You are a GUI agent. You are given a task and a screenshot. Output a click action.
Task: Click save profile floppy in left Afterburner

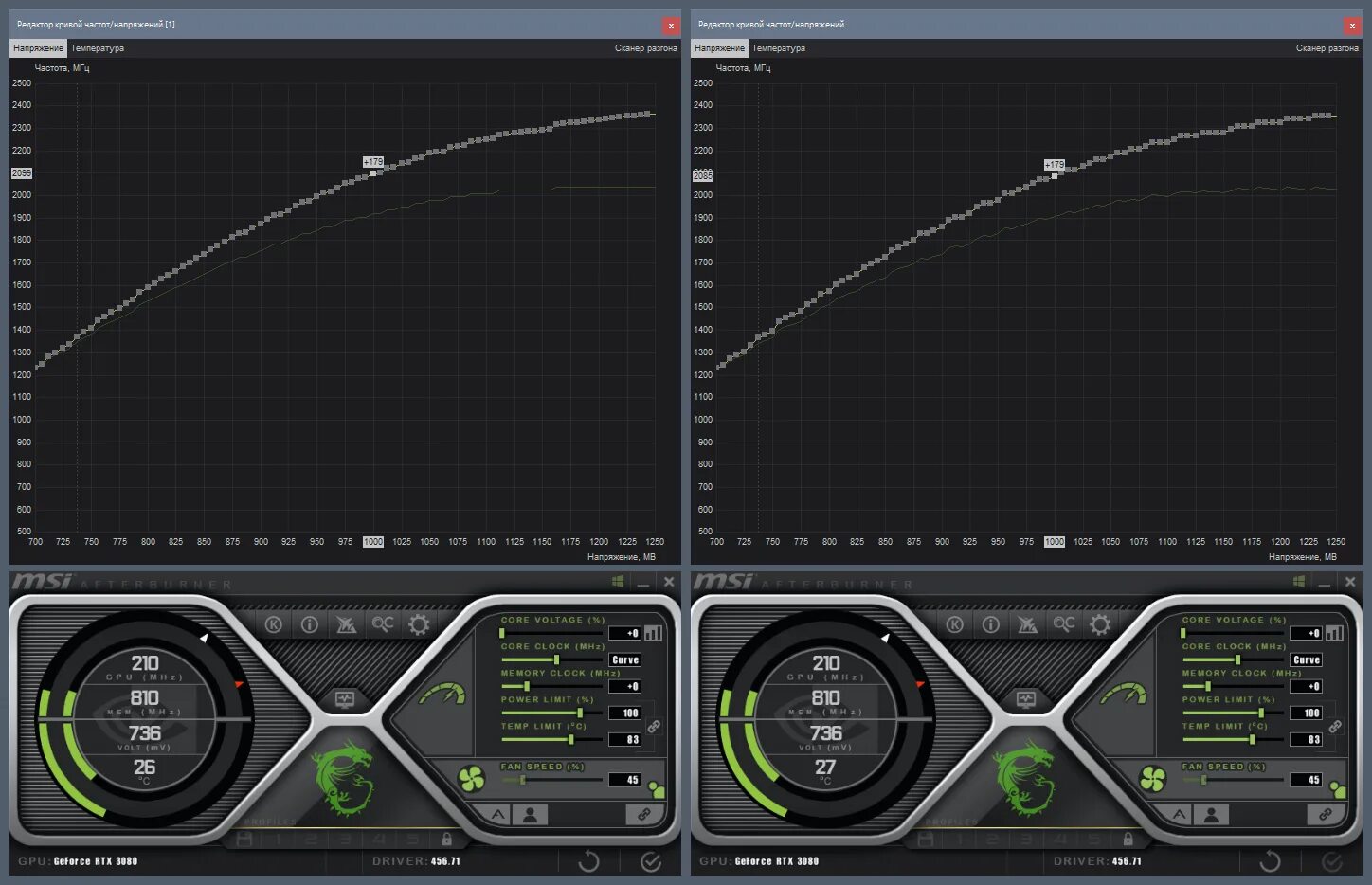(244, 840)
